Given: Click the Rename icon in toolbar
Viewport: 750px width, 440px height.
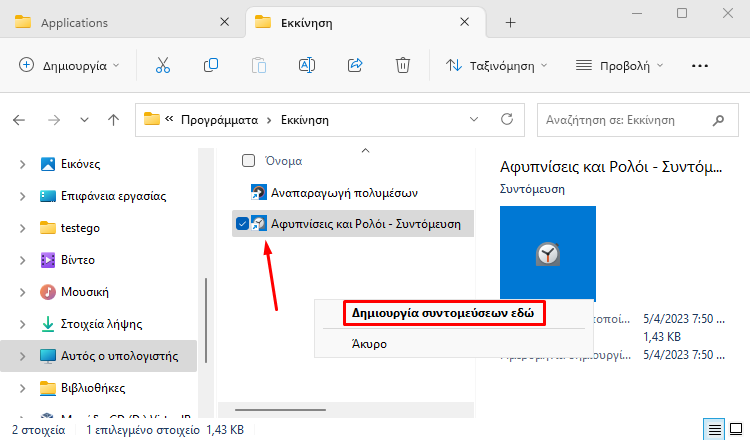Looking at the screenshot, I should [307, 65].
